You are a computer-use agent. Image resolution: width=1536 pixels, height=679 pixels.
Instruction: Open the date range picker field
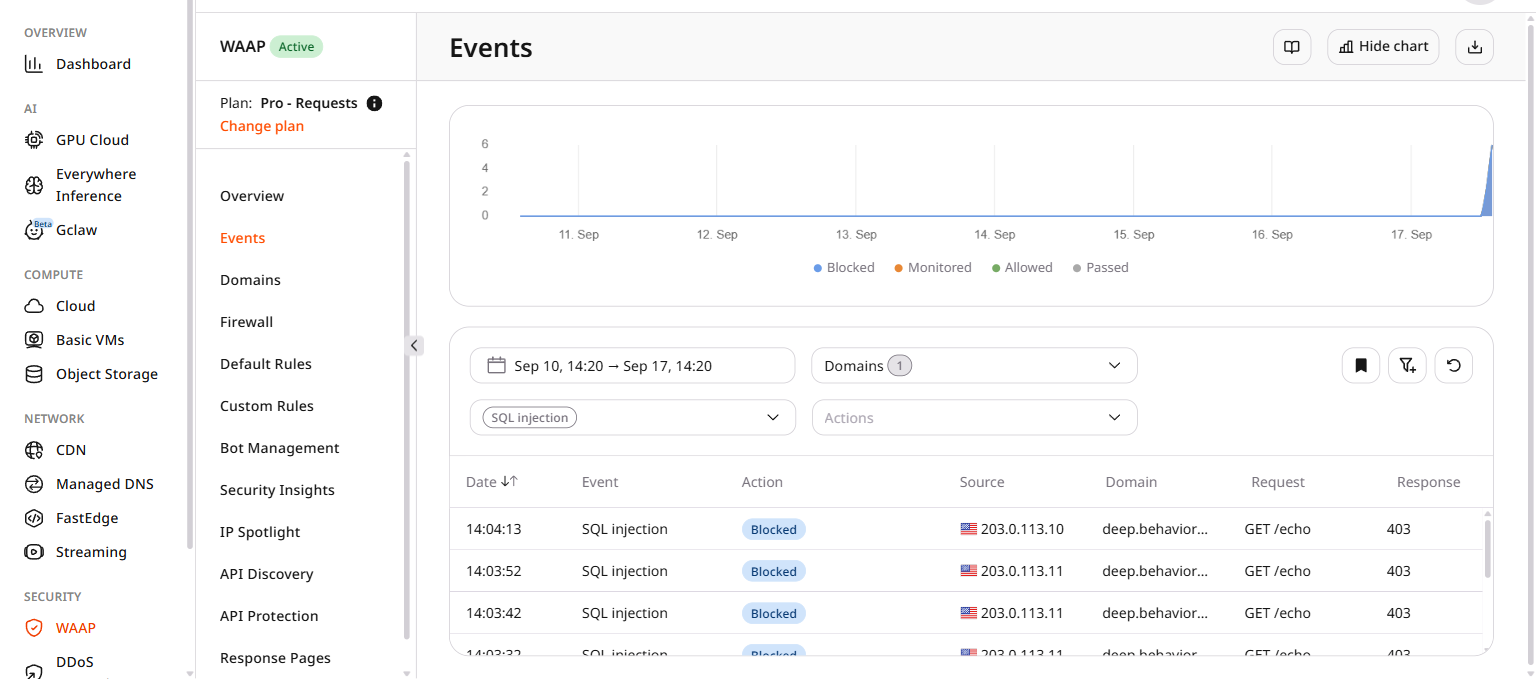point(633,365)
